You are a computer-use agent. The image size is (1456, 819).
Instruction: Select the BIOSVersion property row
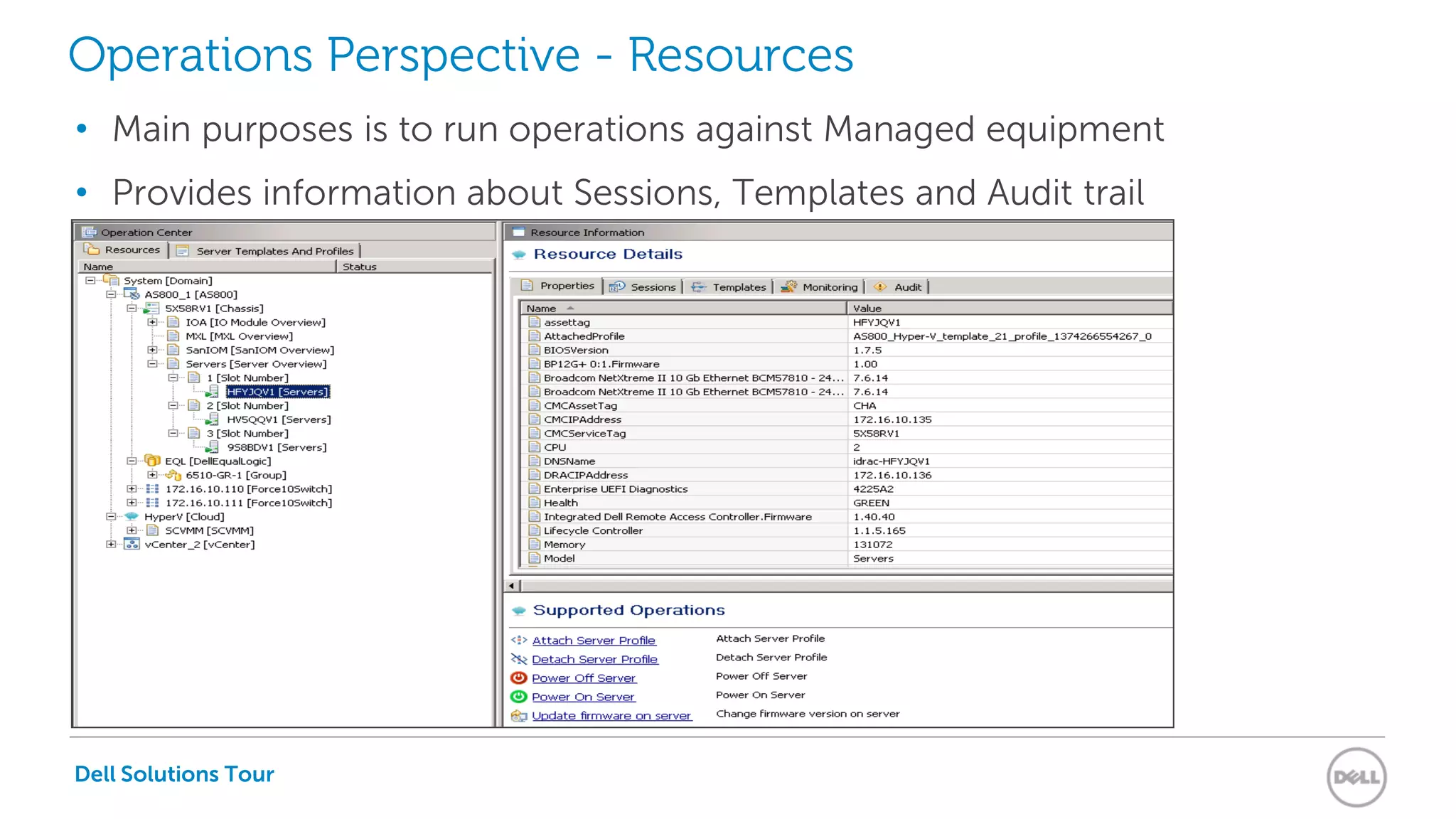point(846,350)
